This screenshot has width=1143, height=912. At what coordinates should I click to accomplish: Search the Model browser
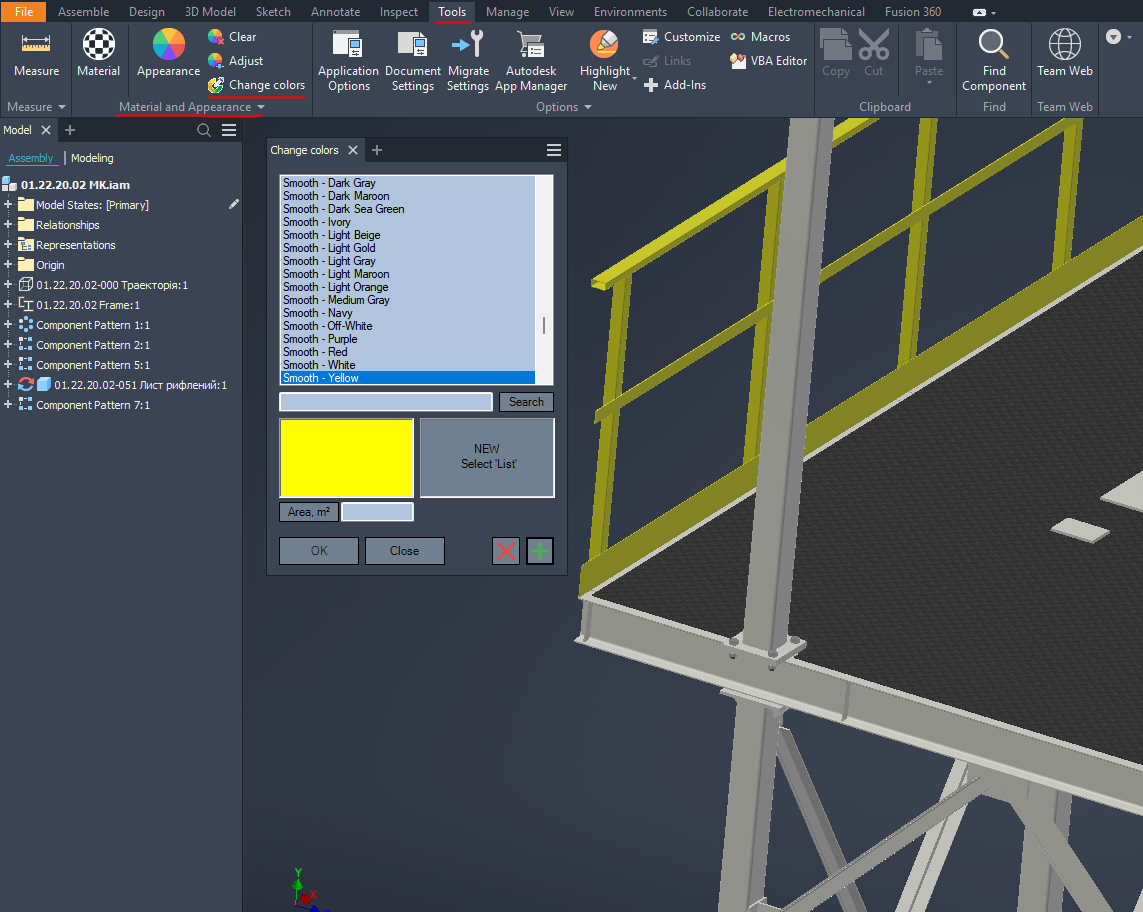pyautogui.click(x=204, y=130)
